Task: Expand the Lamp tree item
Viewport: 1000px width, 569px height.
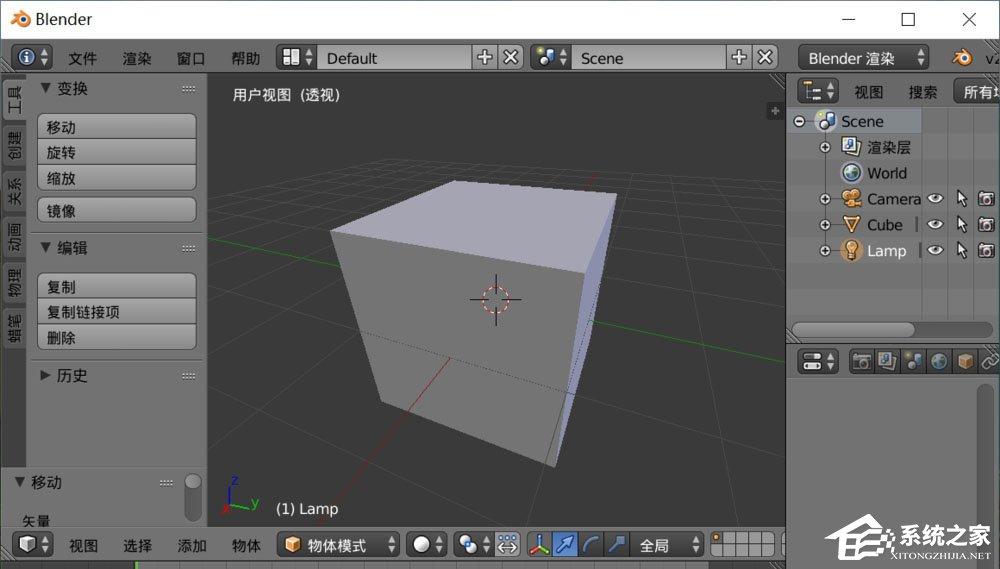Action: pos(825,251)
